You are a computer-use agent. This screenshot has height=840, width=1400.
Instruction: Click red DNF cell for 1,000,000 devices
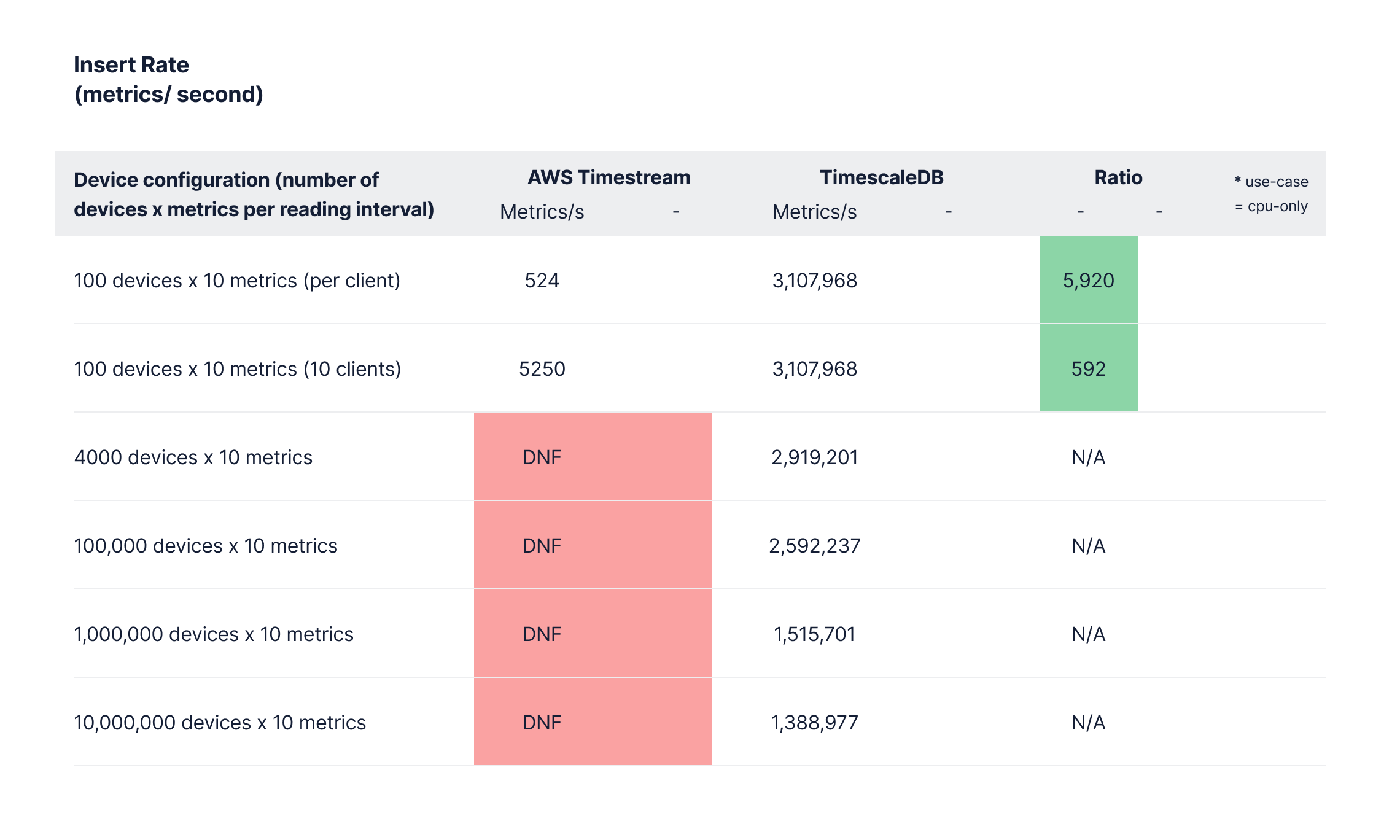click(592, 634)
